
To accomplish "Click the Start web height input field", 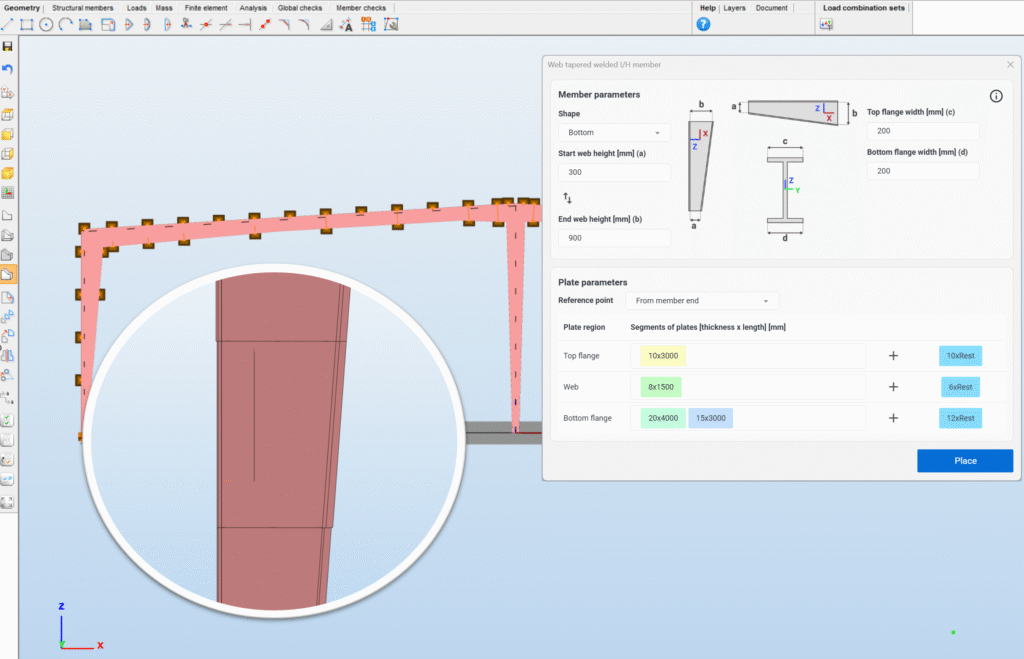I will coord(614,172).
